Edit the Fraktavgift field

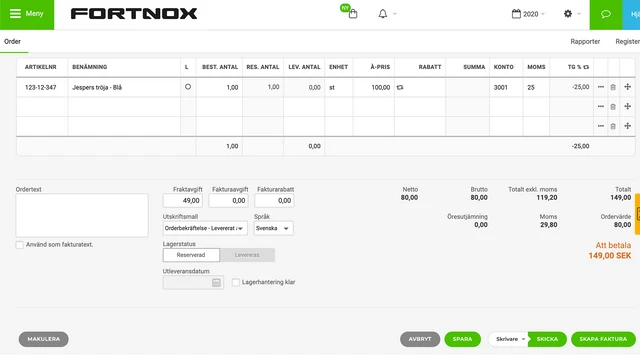[x=182, y=200]
